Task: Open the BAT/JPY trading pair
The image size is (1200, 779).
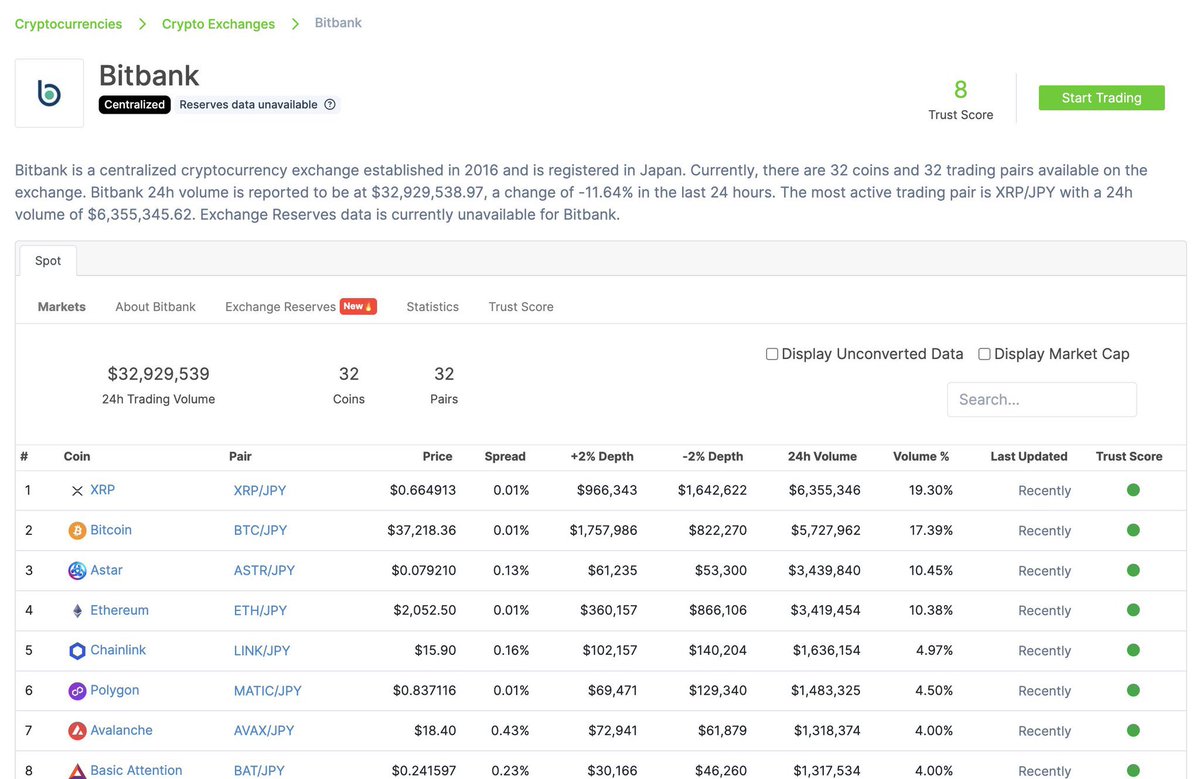Action: point(259,771)
